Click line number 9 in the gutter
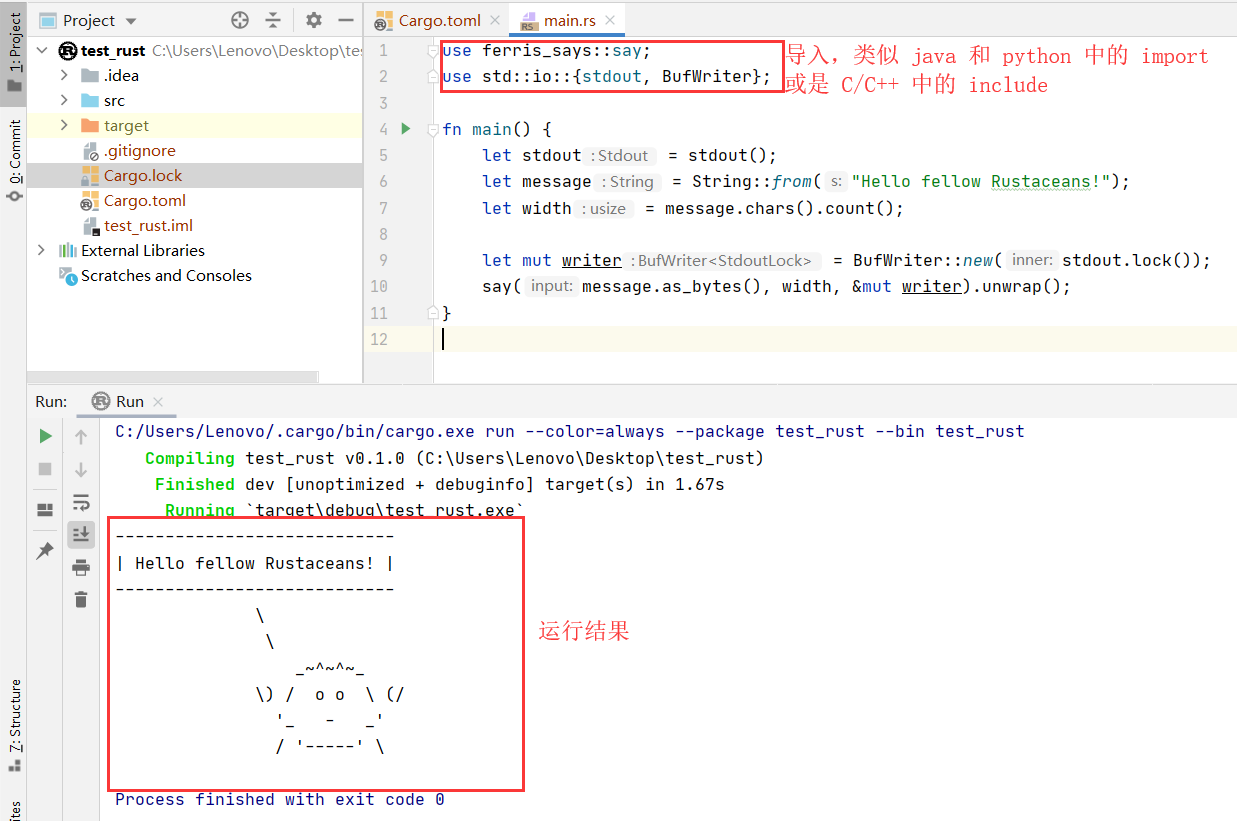 tap(383, 260)
